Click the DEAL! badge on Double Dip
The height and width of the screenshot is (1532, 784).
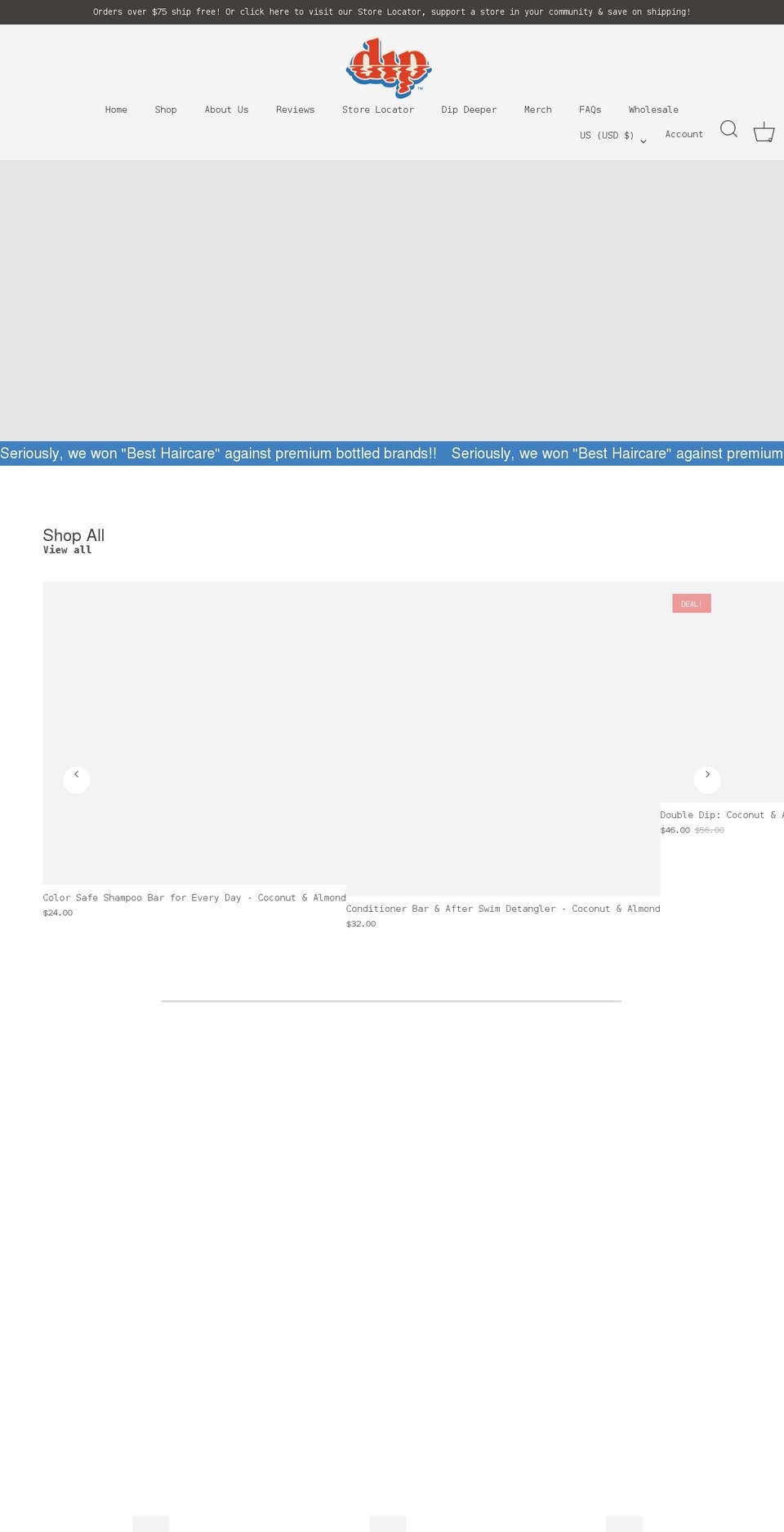click(x=692, y=603)
